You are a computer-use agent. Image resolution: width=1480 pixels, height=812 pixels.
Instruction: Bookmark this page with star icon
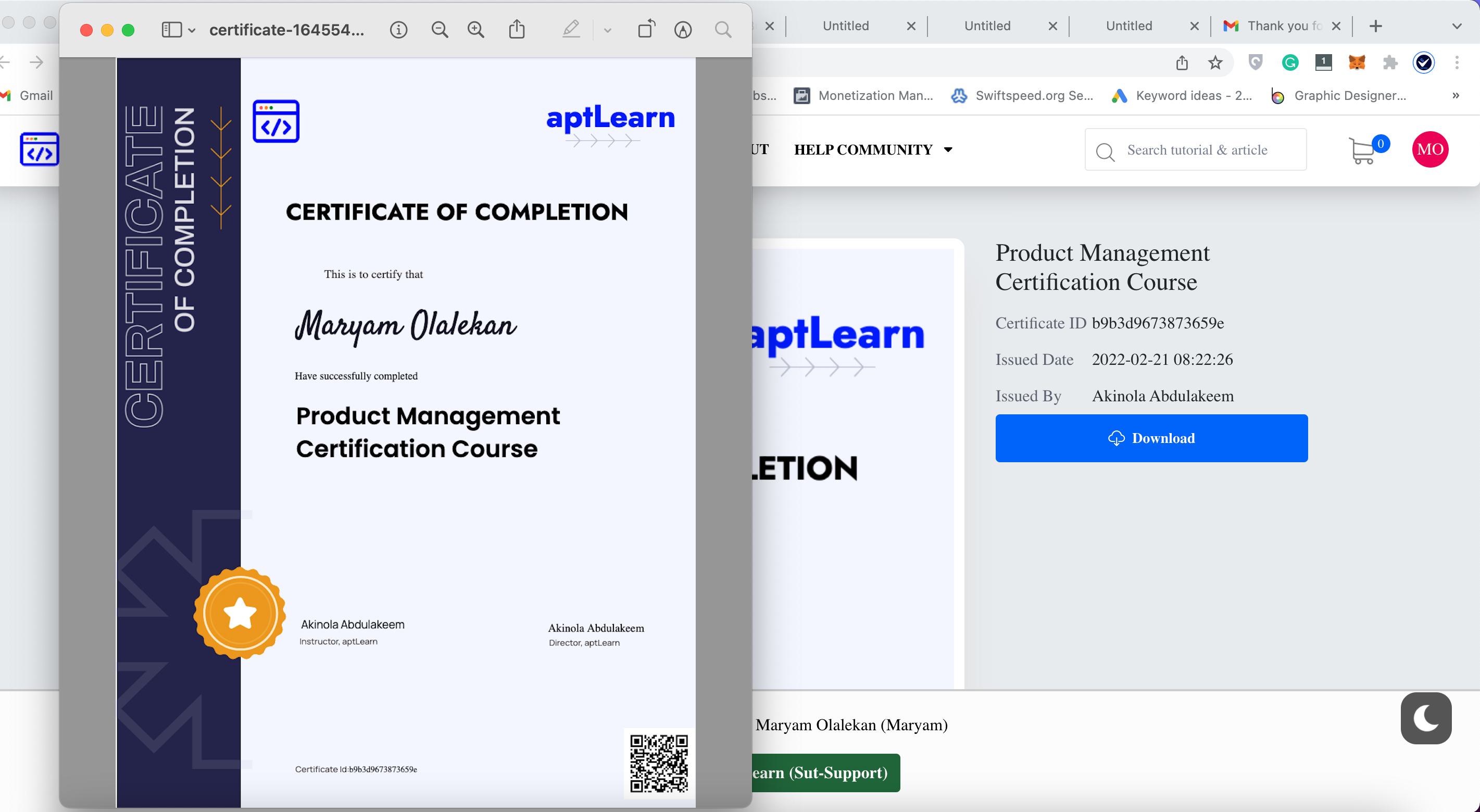1214,62
